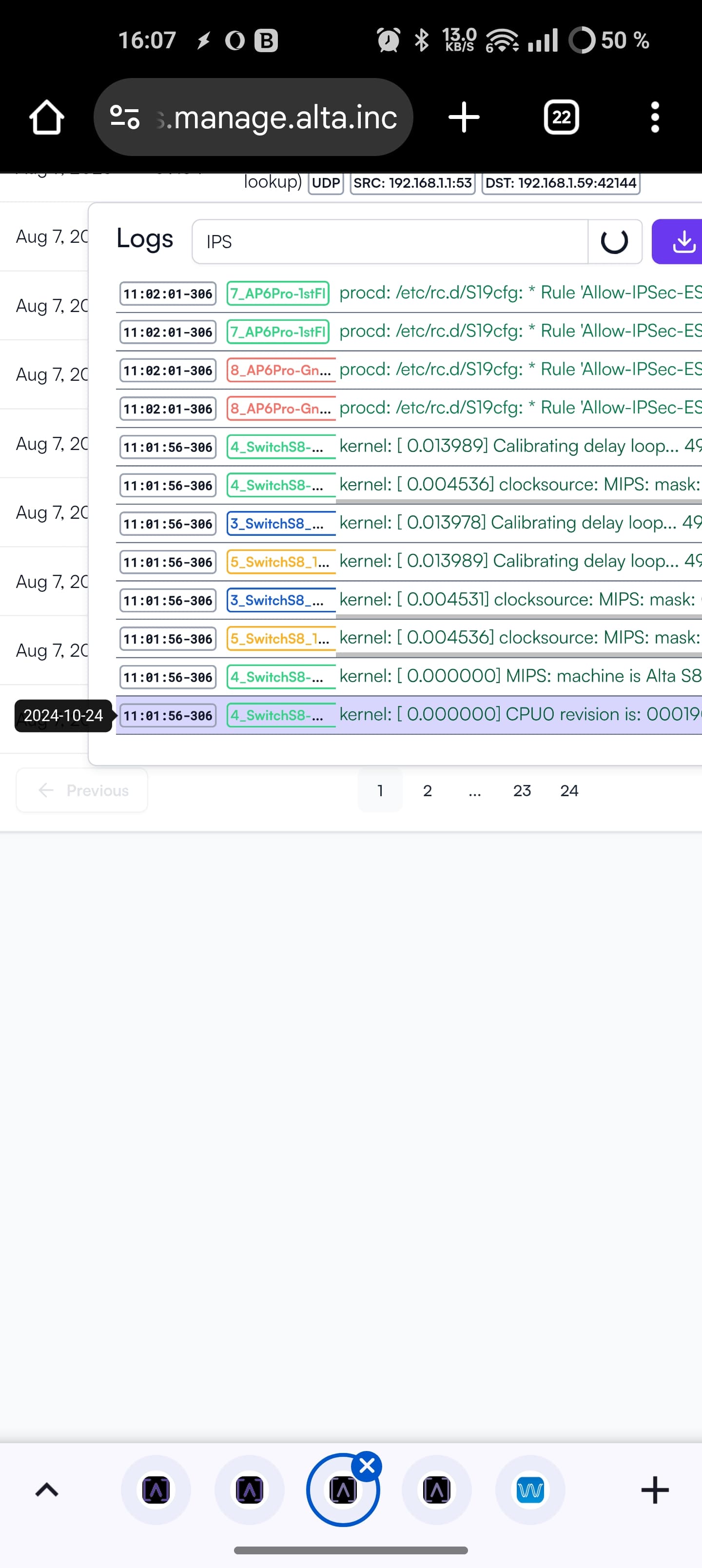Go to page 2 of results
Screen dimensions: 702x1568
(x=428, y=790)
